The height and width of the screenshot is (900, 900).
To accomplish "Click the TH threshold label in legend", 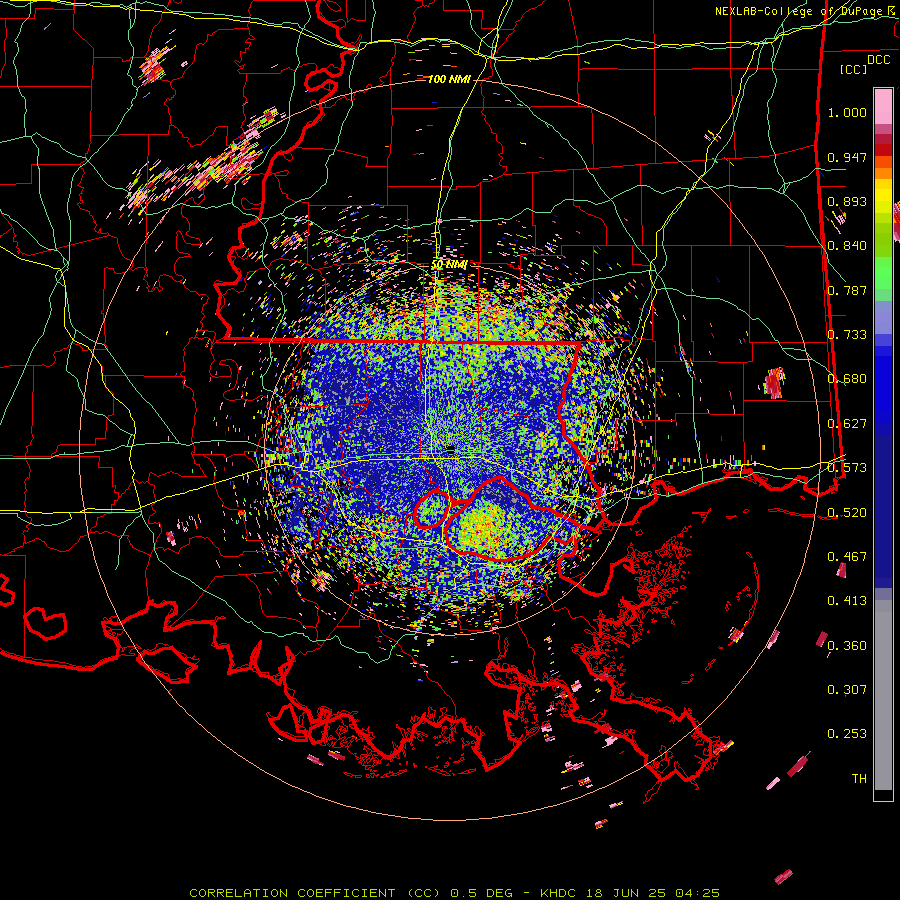I will 859,779.
